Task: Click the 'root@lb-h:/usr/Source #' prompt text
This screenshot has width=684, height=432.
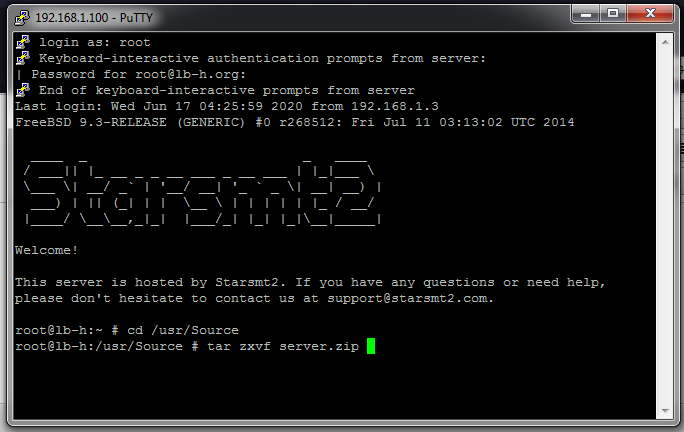Action: pyautogui.click(x=107, y=346)
